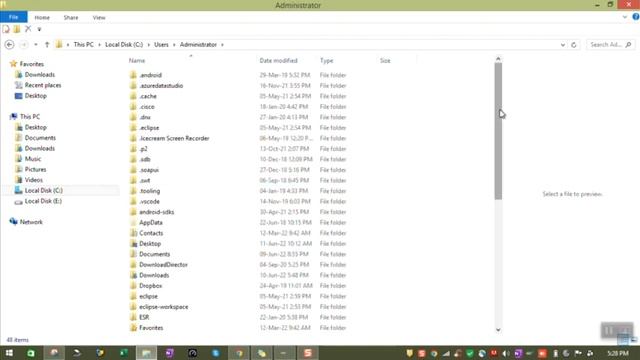Expand the ribbon with the chevron

[625, 17]
